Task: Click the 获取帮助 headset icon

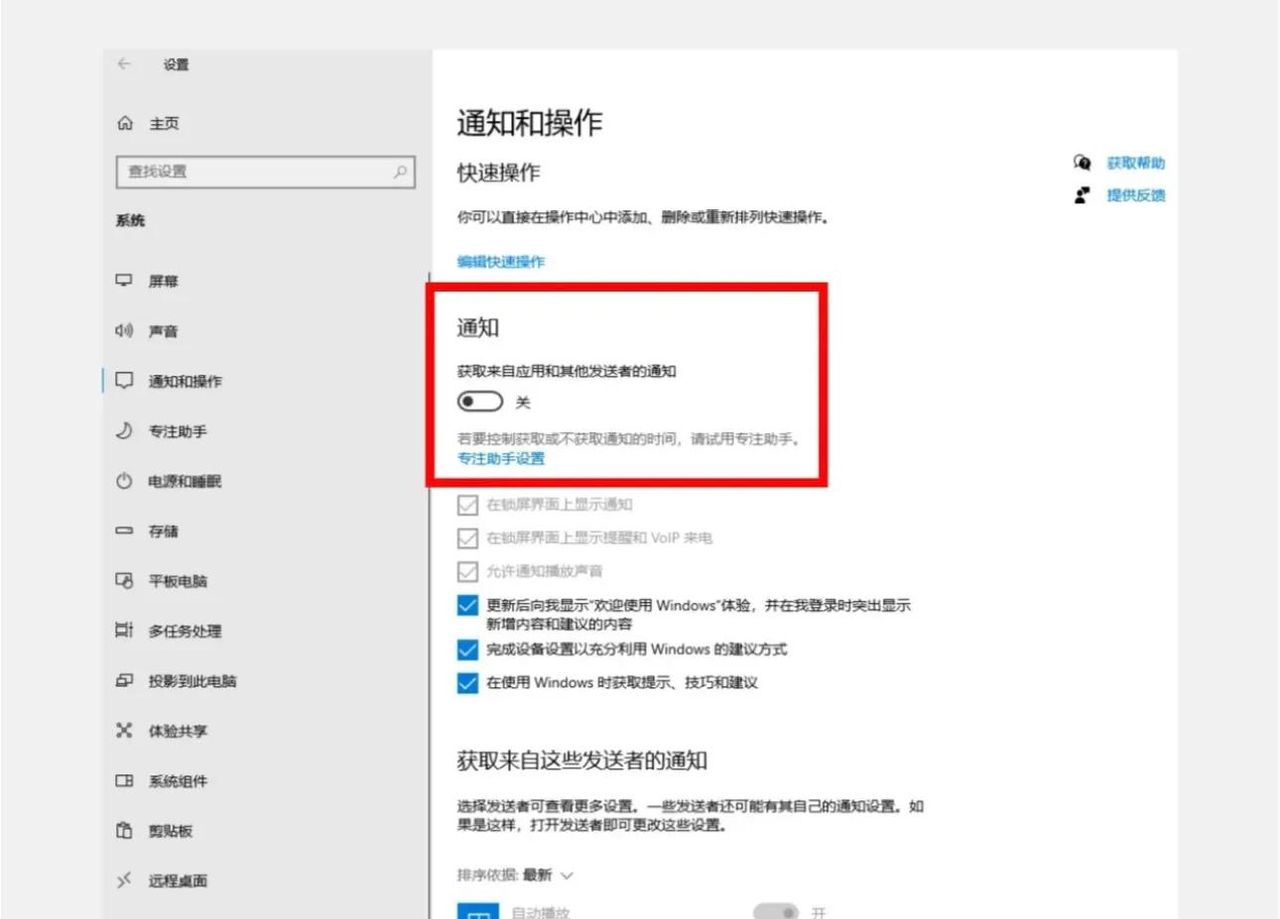Action: click(1081, 163)
